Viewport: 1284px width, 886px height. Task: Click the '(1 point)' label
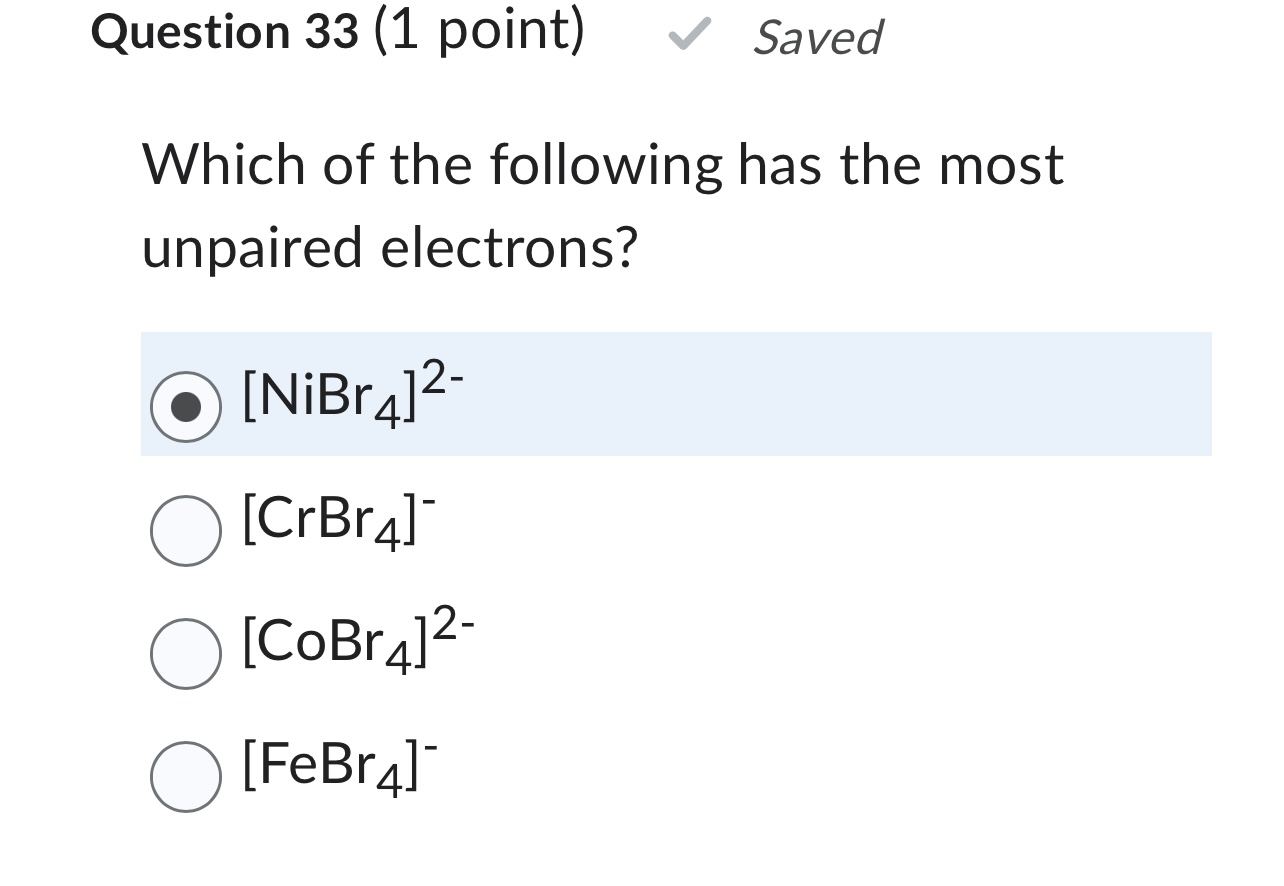[x=478, y=29]
